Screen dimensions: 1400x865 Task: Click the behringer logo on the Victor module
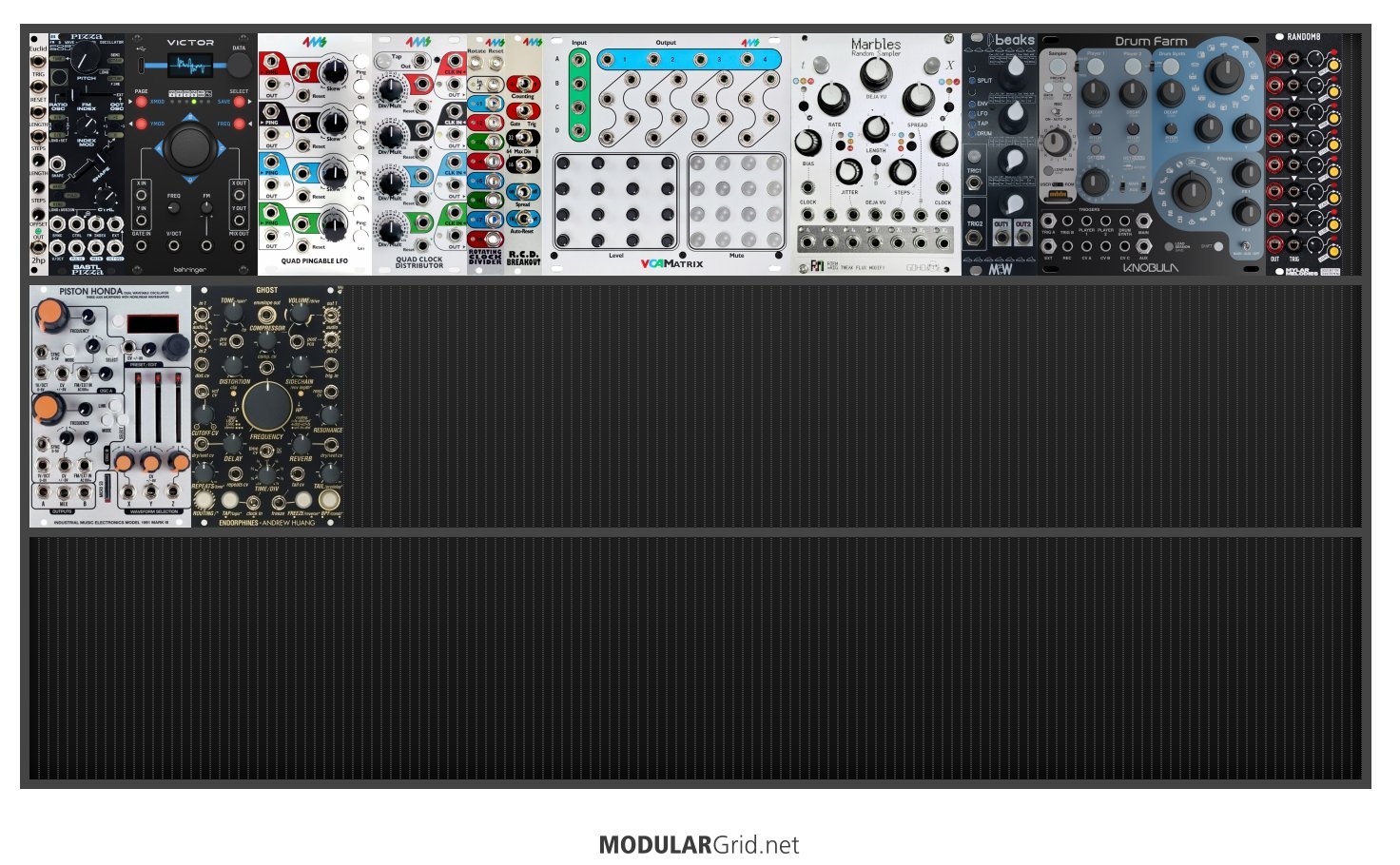click(x=190, y=268)
